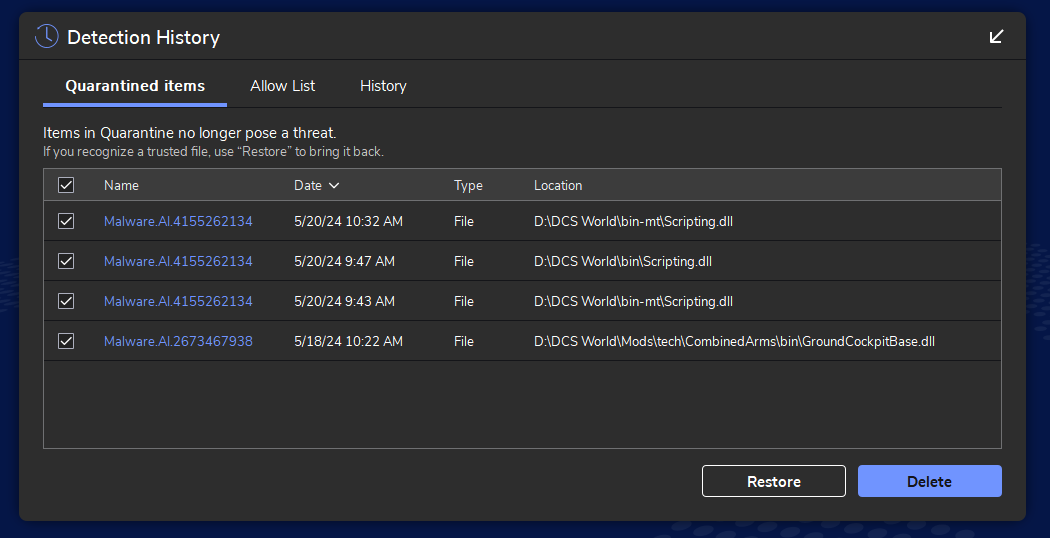
Task: Click the Detection History title text
Action: (x=143, y=38)
